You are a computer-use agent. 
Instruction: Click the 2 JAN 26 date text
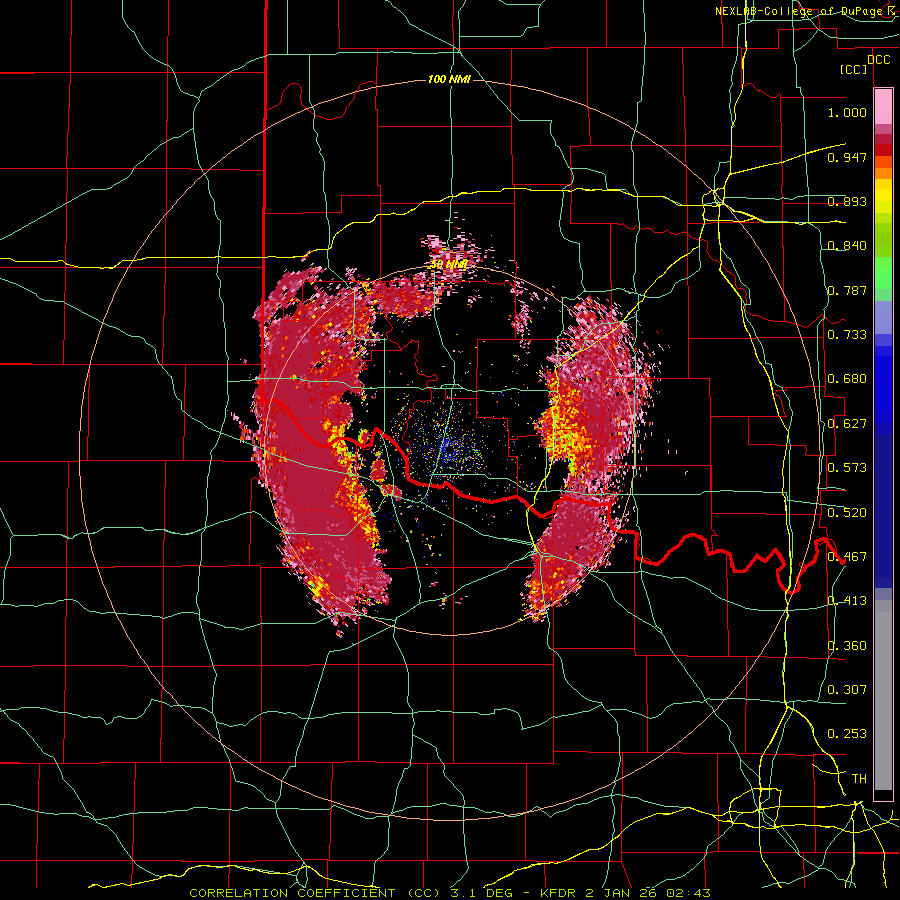pos(623,893)
